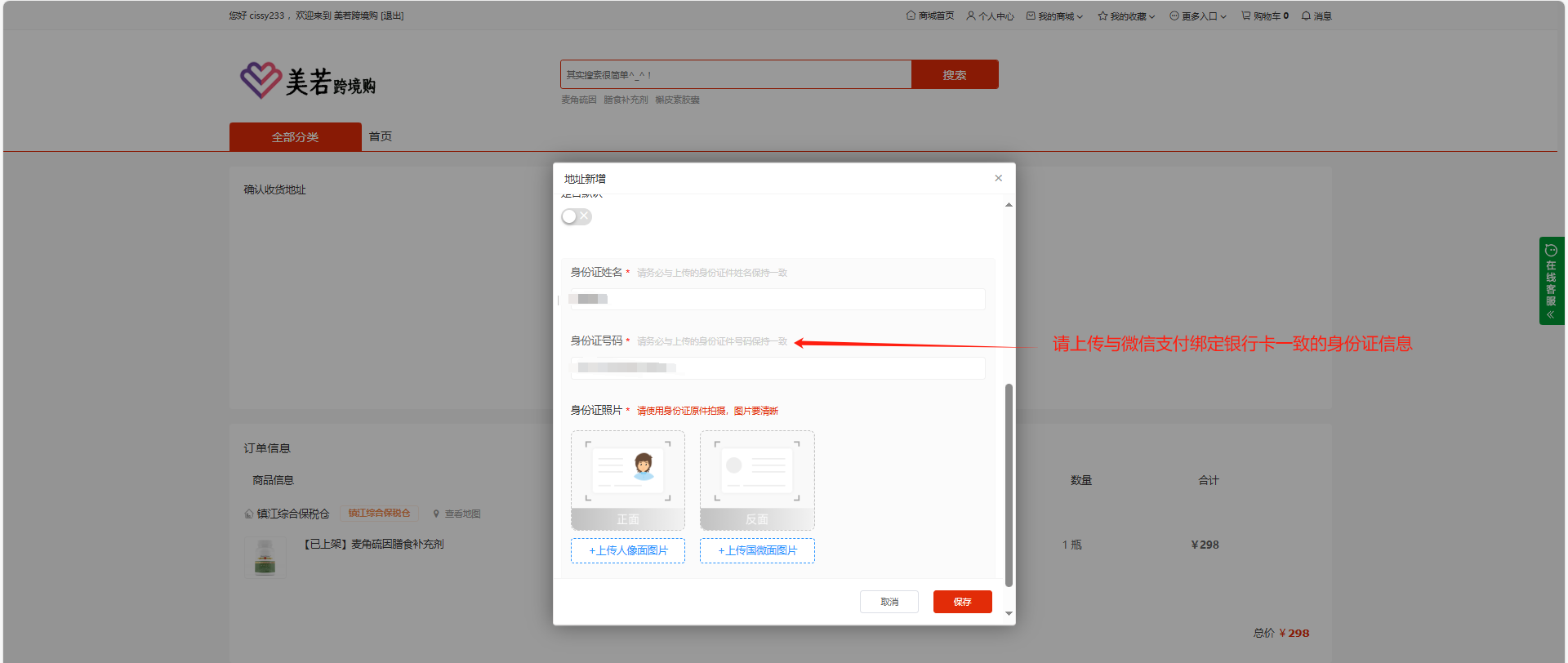Click 查看地图 location pin
Image resolution: width=1568 pixels, height=663 pixels.
click(x=437, y=514)
